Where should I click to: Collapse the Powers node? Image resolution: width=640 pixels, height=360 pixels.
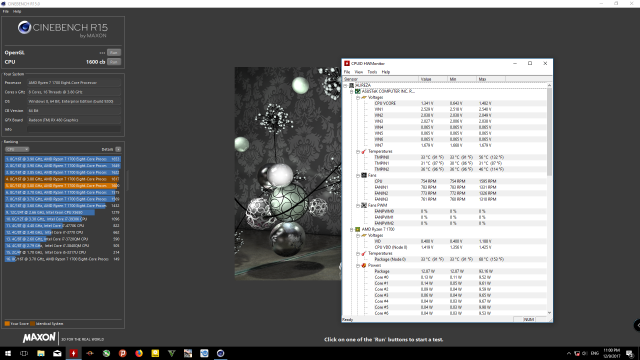point(358,266)
